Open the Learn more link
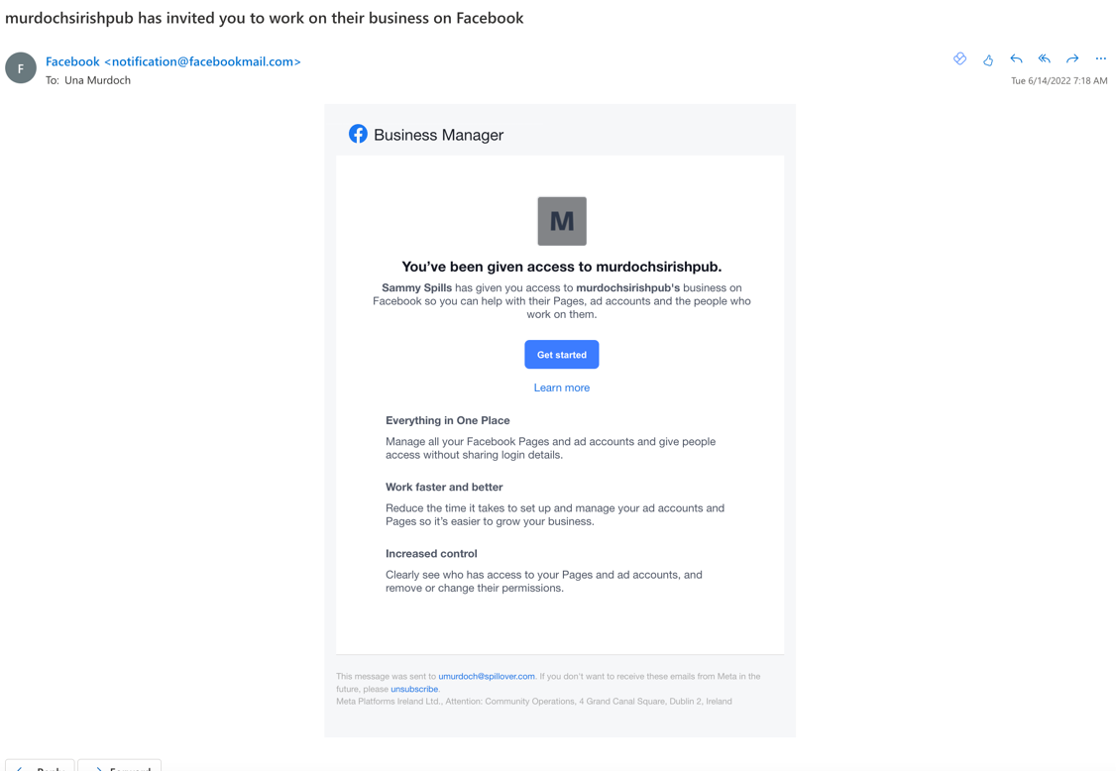 pyautogui.click(x=562, y=388)
